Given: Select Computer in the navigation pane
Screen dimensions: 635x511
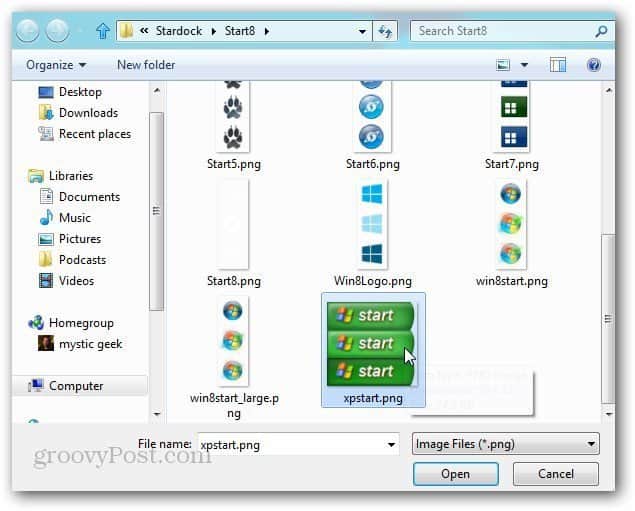Looking at the screenshot, I should pos(66,386).
